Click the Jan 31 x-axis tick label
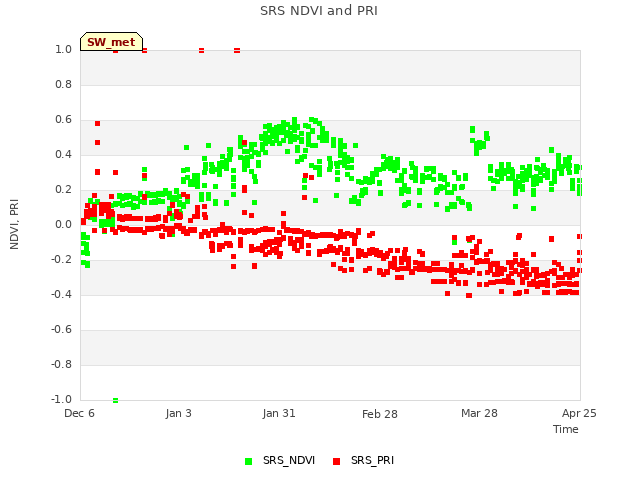 pyautogui.click(x=279, y=413)
